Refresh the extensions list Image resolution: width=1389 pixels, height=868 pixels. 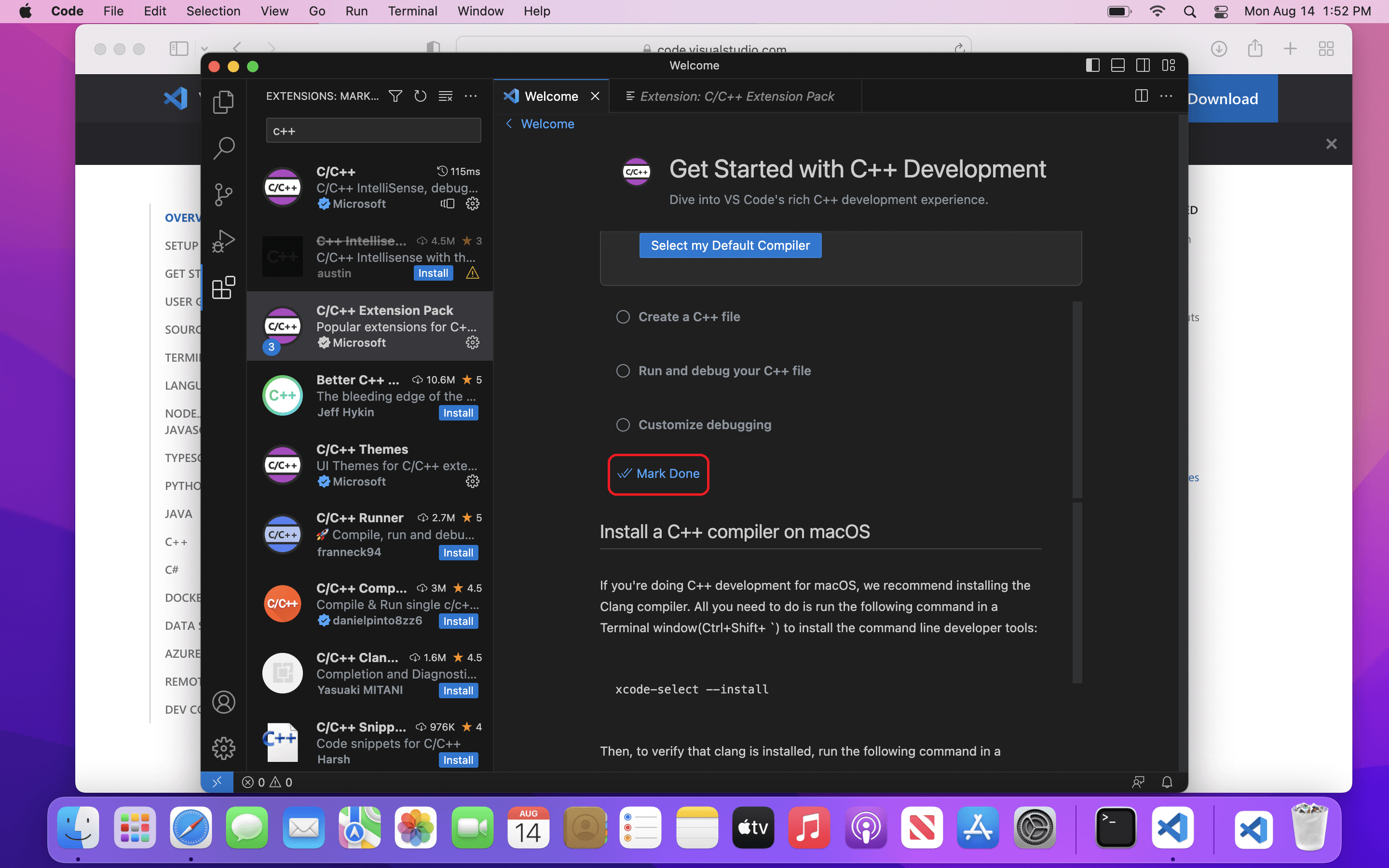click(x=420, y=96)
